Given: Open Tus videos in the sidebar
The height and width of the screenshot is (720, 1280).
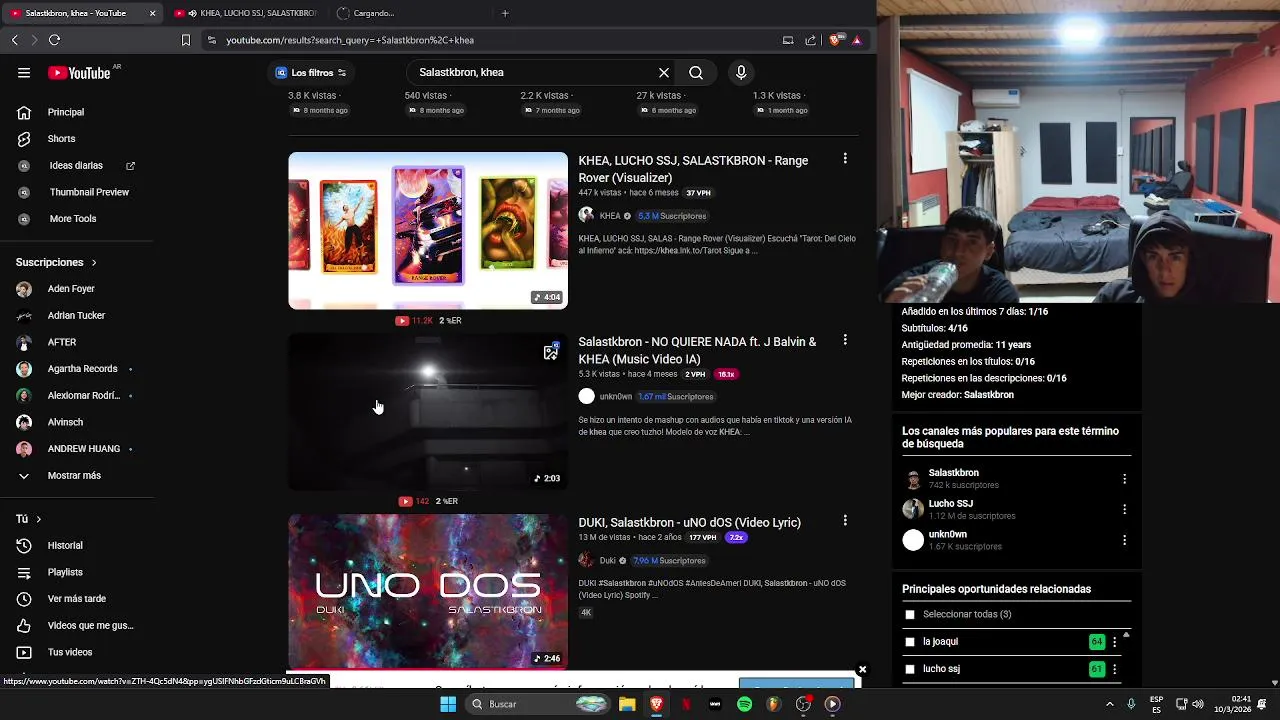Looking at the screenshot, I should (69, 652).
